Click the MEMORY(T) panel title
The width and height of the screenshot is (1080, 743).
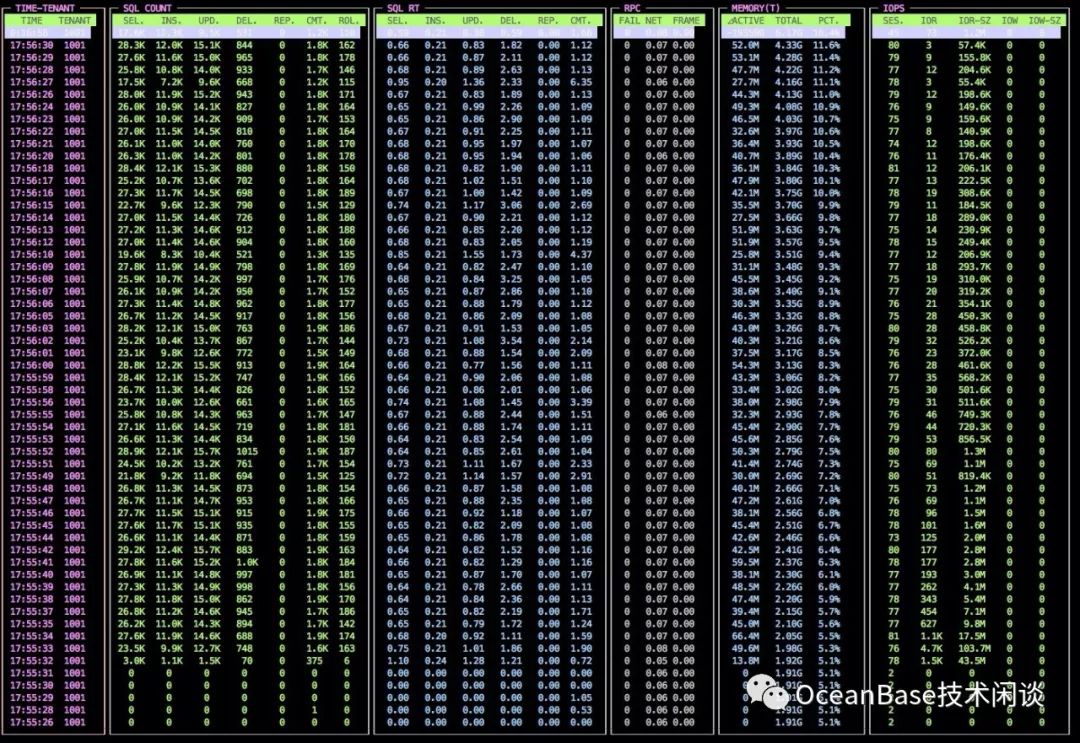756,8
